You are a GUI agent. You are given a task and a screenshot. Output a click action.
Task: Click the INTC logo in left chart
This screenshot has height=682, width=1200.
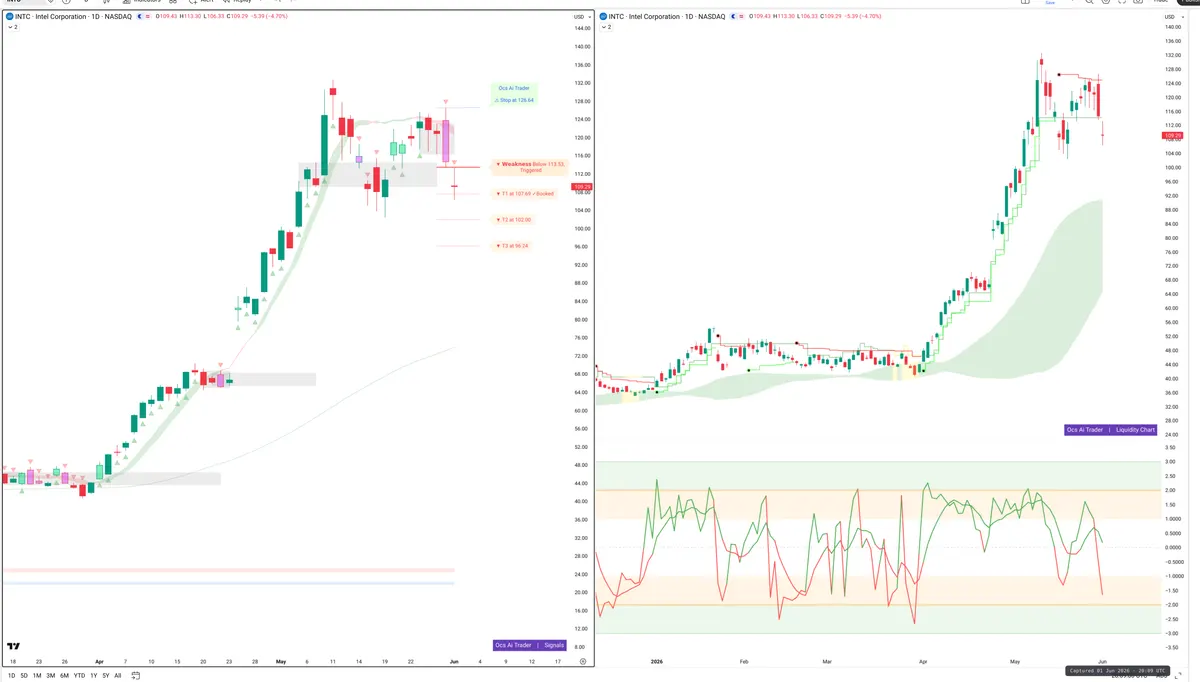(x=9, y=16)
